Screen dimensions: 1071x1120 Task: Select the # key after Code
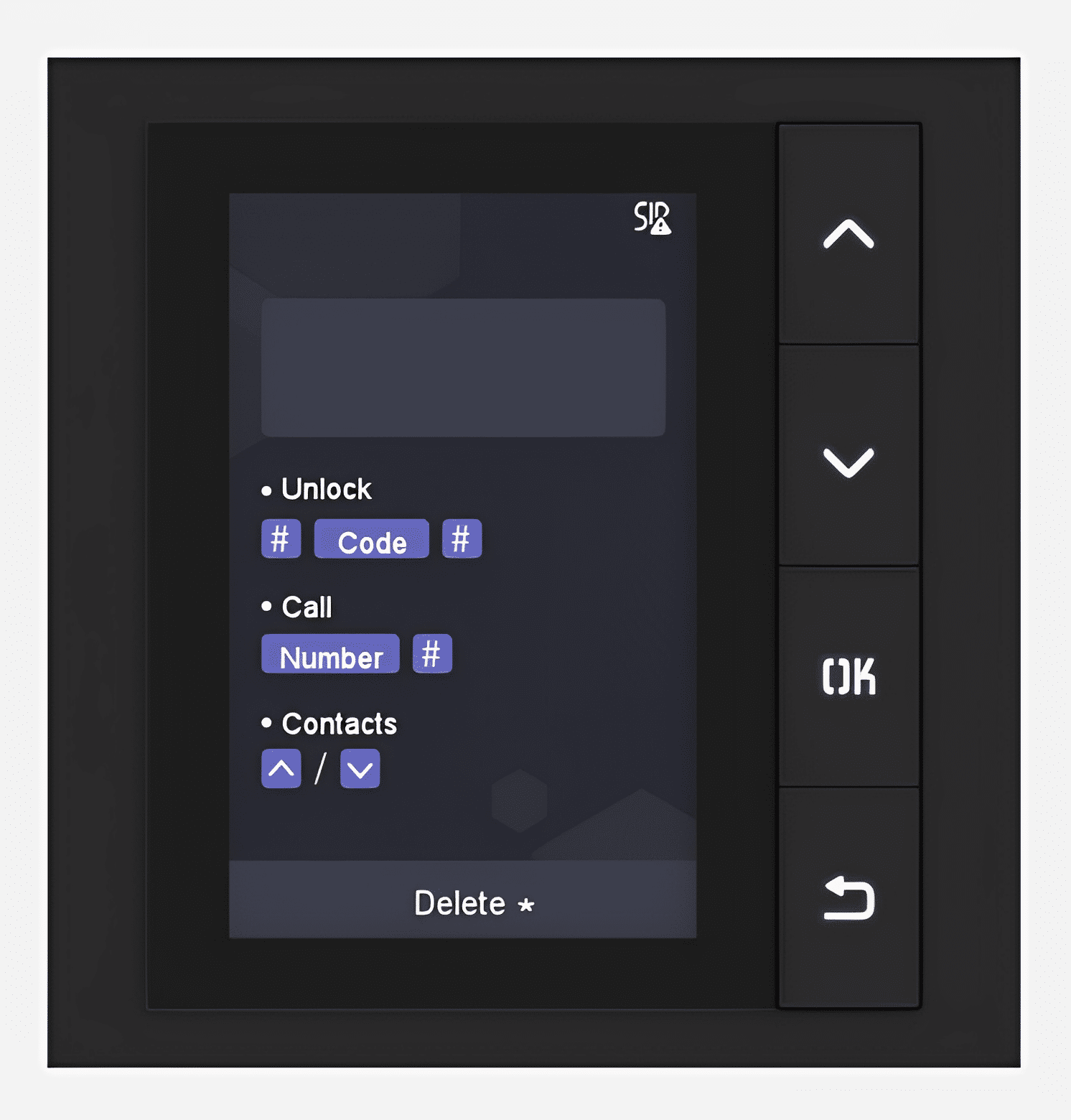click(462, 538)
